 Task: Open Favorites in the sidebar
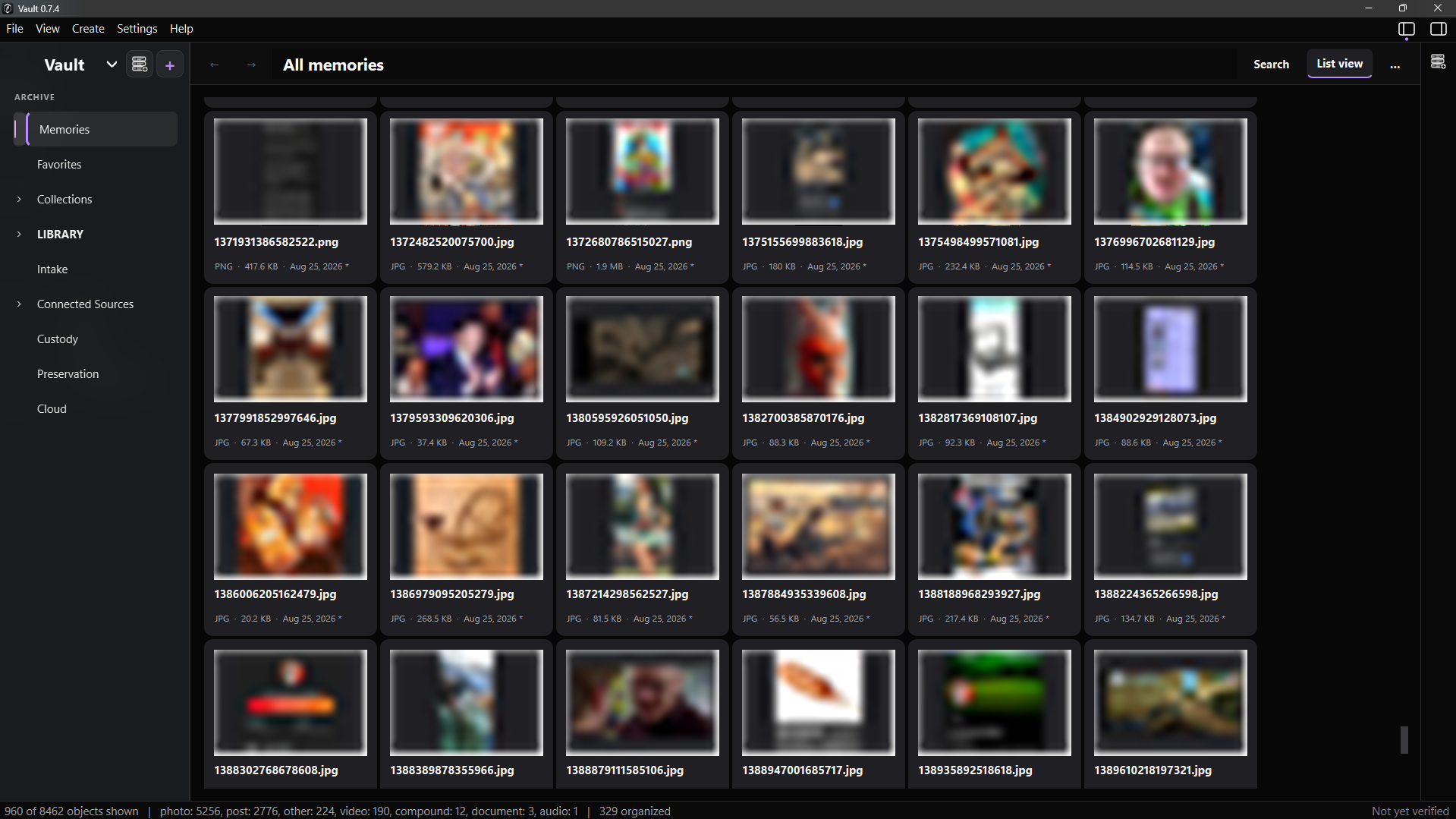[x=59, y=165]
